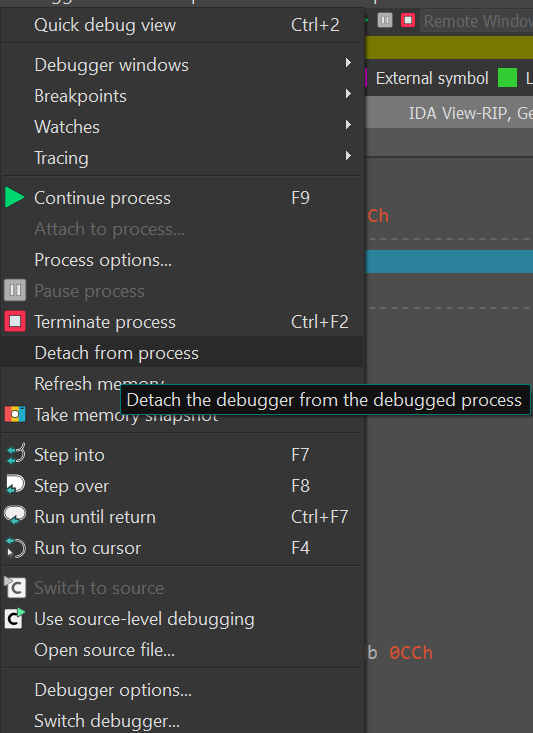Click the red stop button in top toolbar

408,20
